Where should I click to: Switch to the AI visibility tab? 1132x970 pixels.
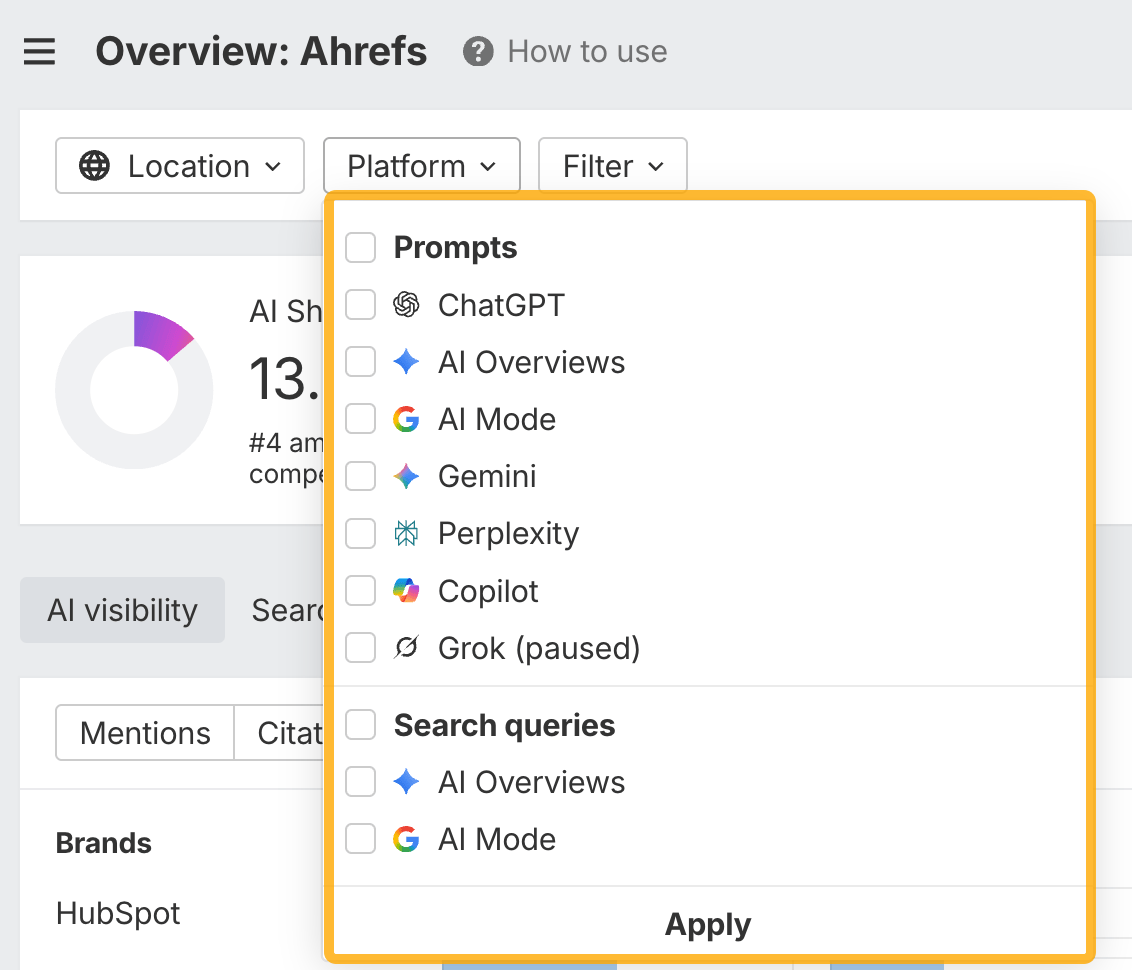[122, 610]
